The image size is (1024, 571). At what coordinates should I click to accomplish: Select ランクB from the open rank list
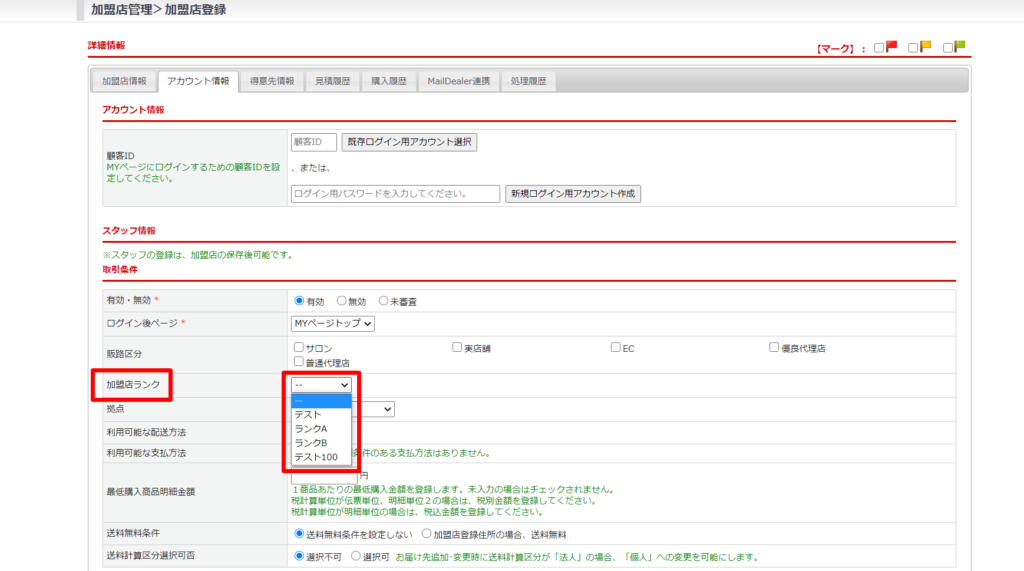pyautogui.click(x=310, y=443)
